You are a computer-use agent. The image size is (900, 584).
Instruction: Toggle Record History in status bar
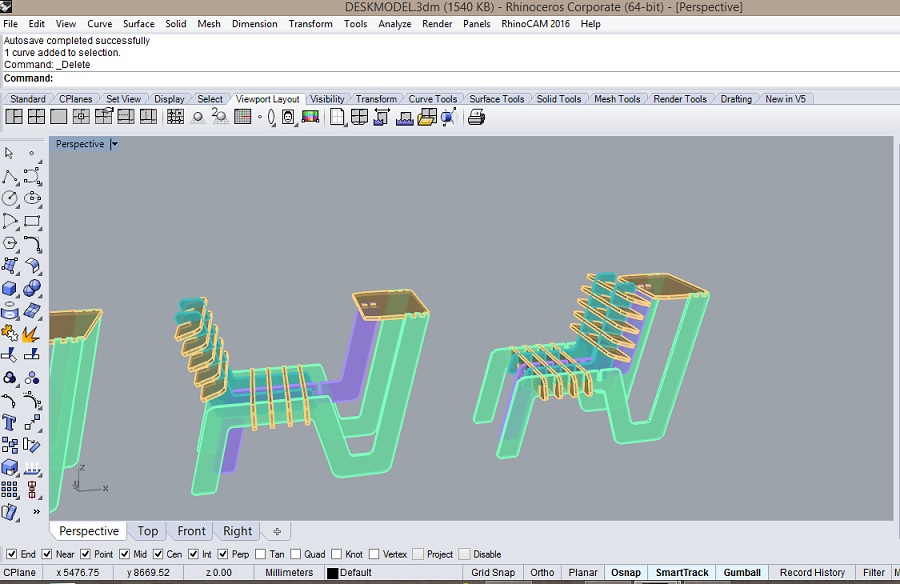(812, 573)
